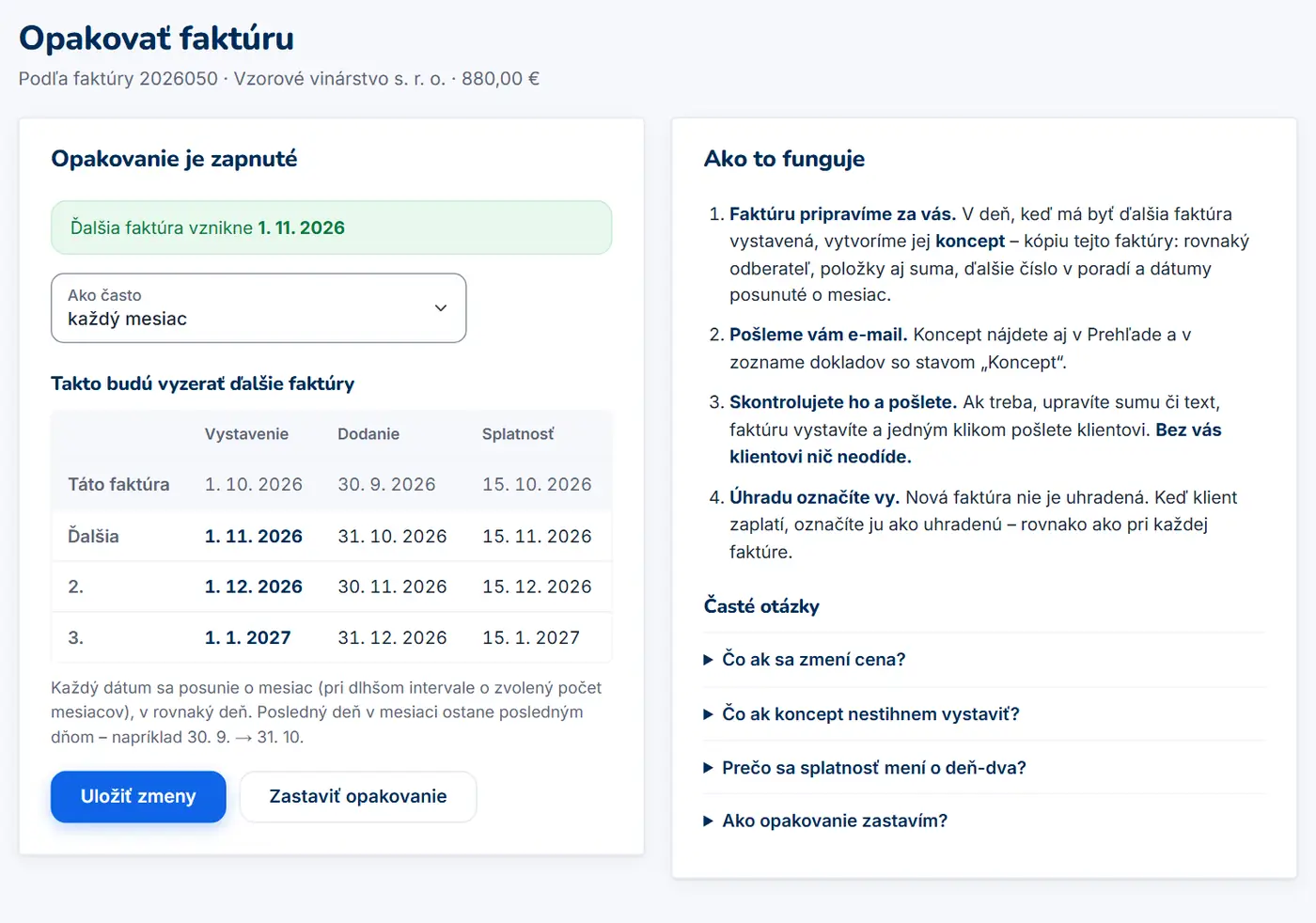Click due date '15. 11. 2026'

click(x=537, y=537)
